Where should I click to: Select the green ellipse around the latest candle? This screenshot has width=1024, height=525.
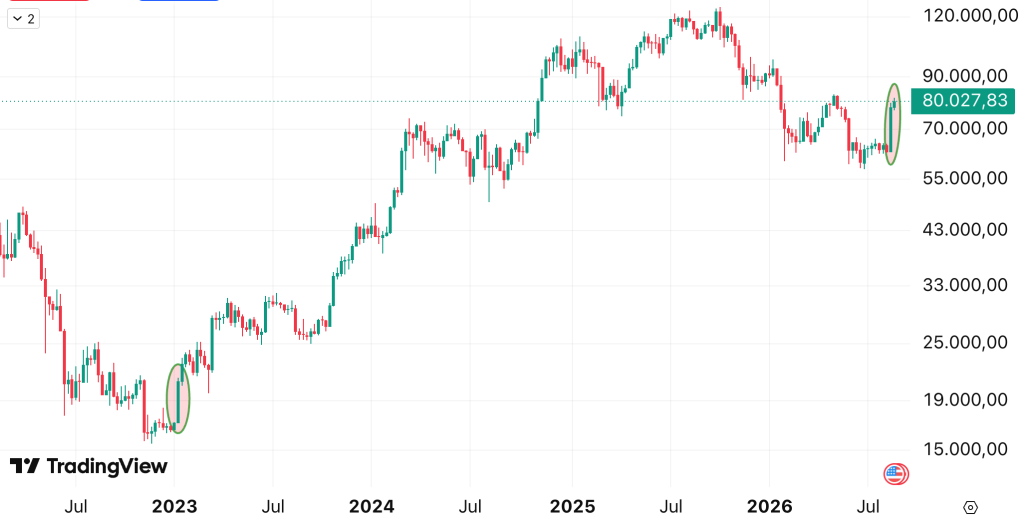(x=893, y=124)
